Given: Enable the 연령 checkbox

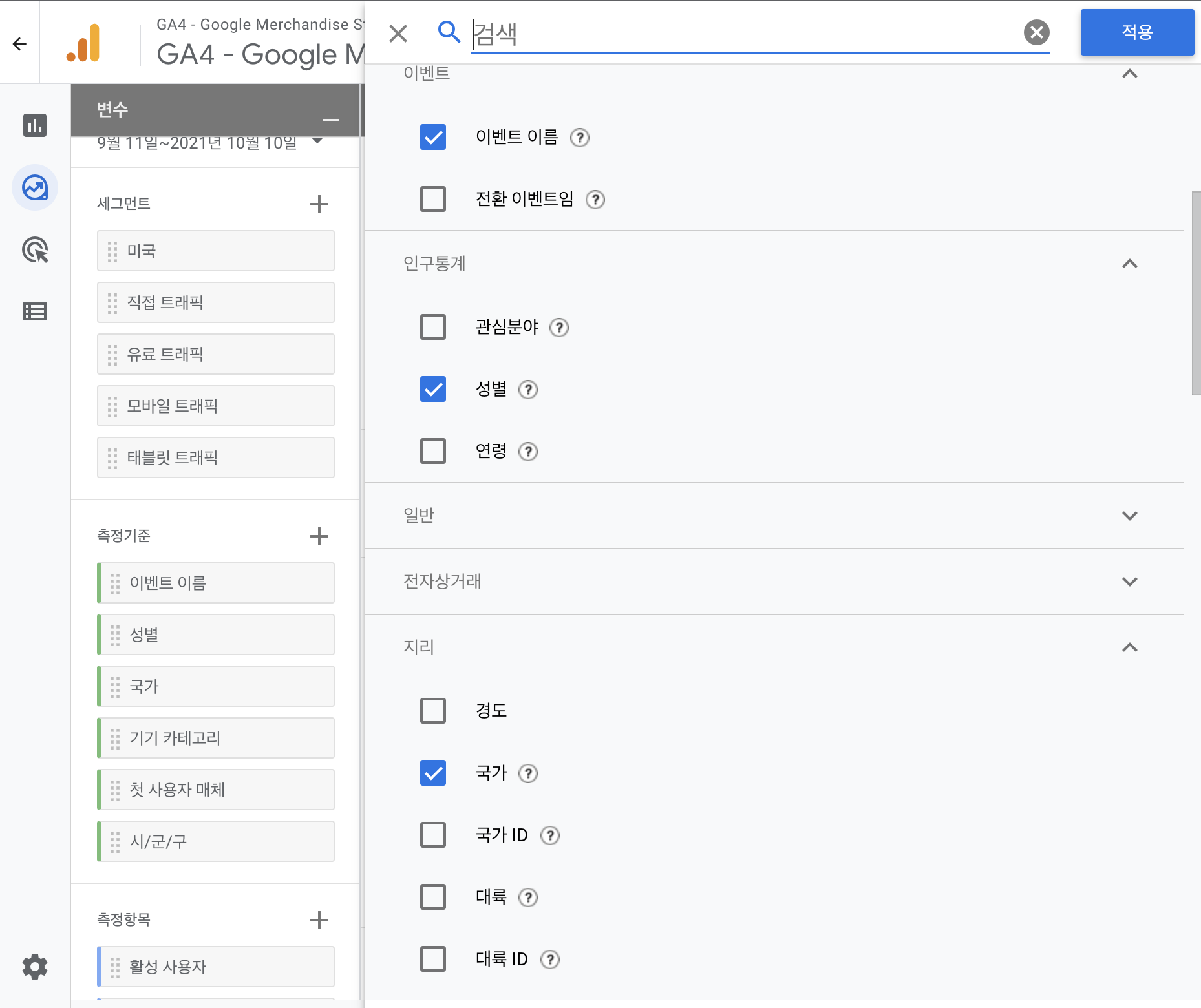Looking at the screenshot, I should tap(433, 451).
